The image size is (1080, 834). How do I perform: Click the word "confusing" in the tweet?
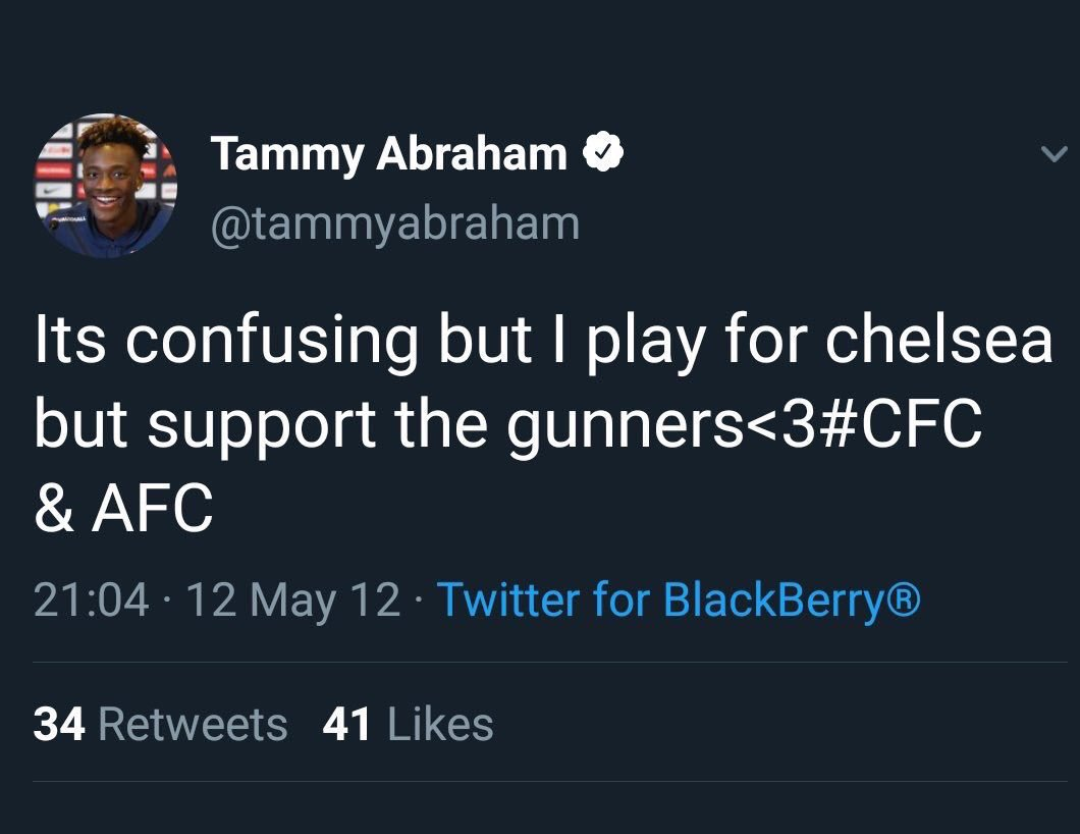(x=272, y=343)
